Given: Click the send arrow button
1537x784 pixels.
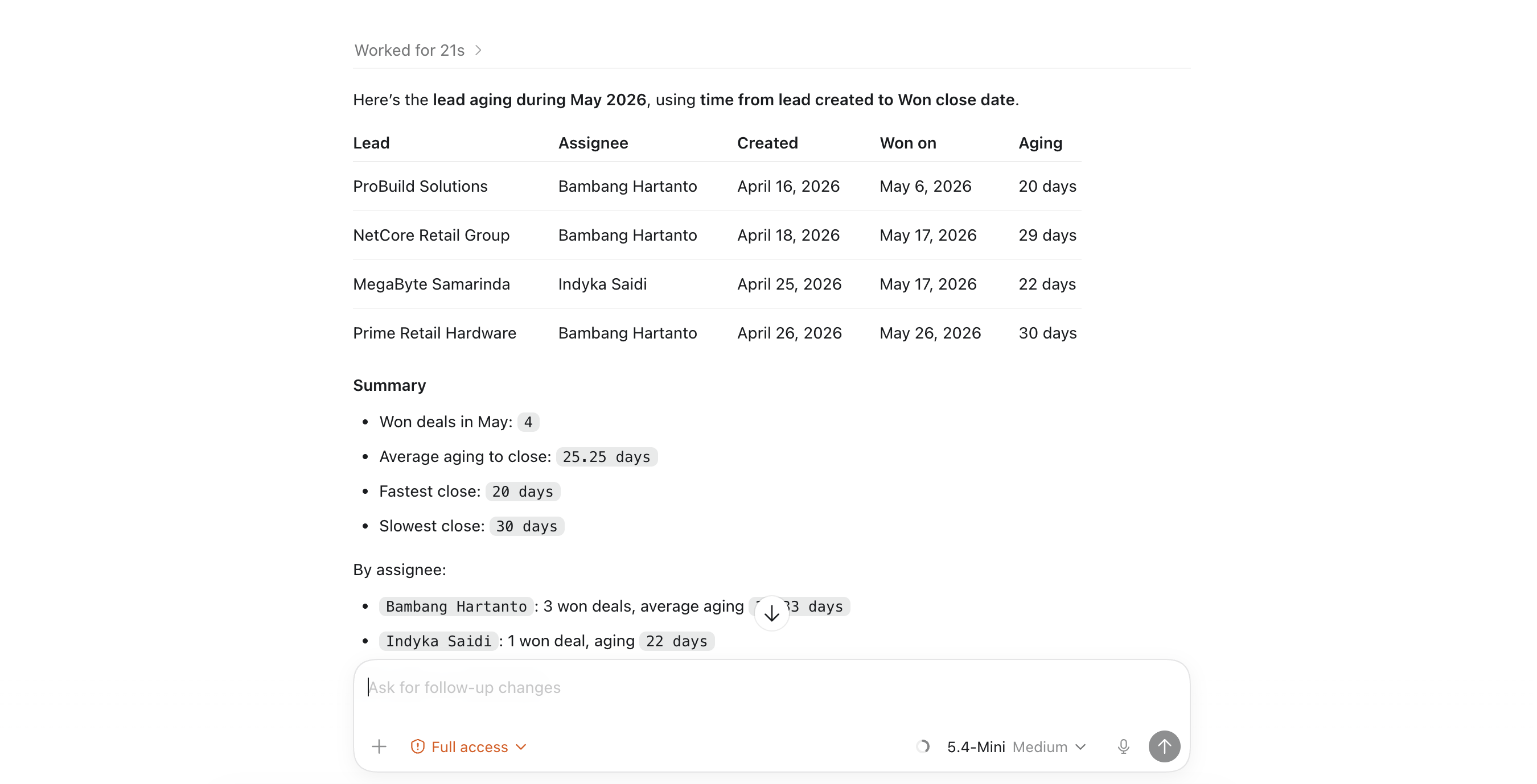Looking at the screenshot, I should [x=1164, y=746].
